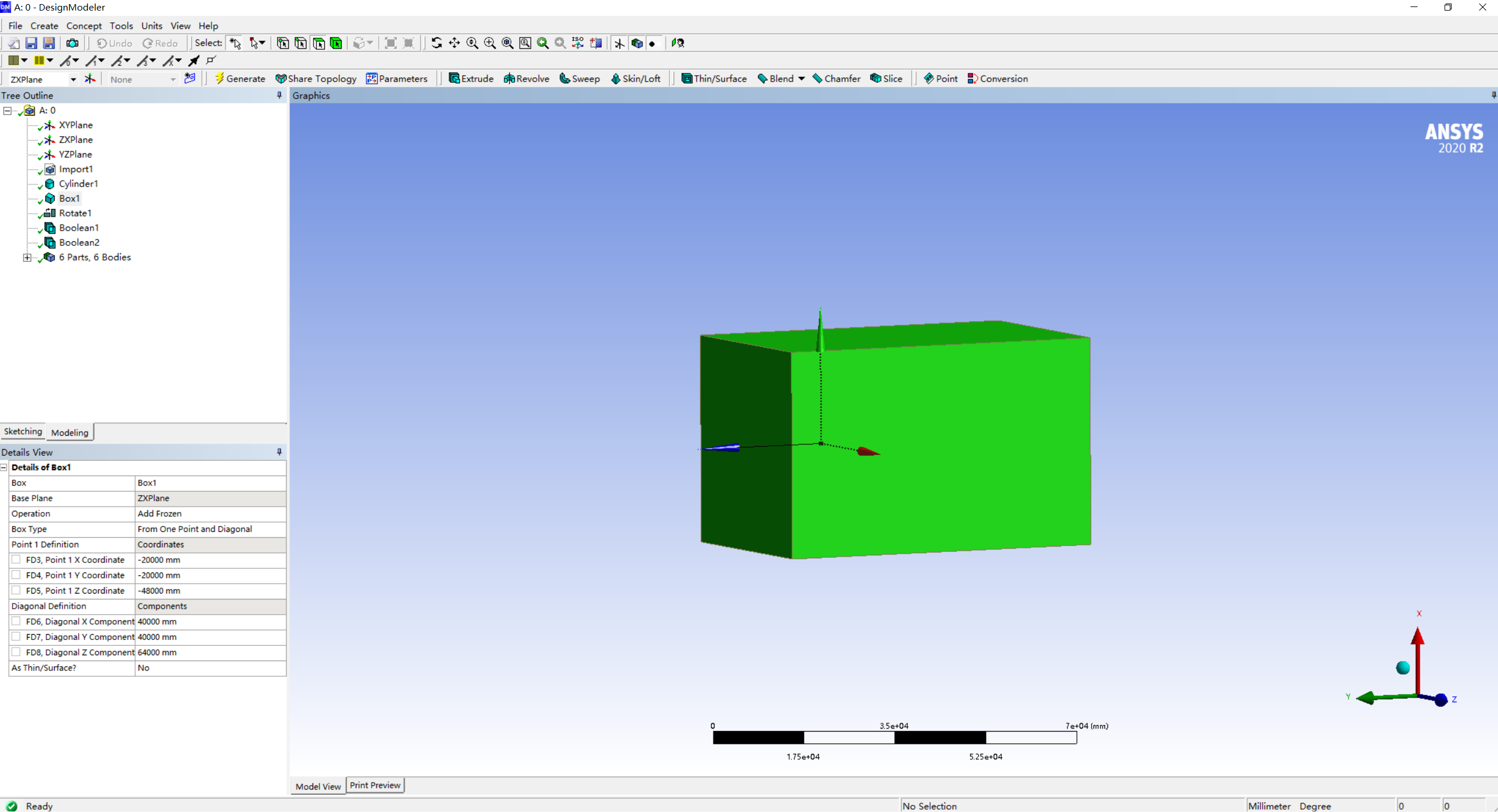Click the Previous View green arrow
This screenshot has height=812, width=1498.
[543, 43]
